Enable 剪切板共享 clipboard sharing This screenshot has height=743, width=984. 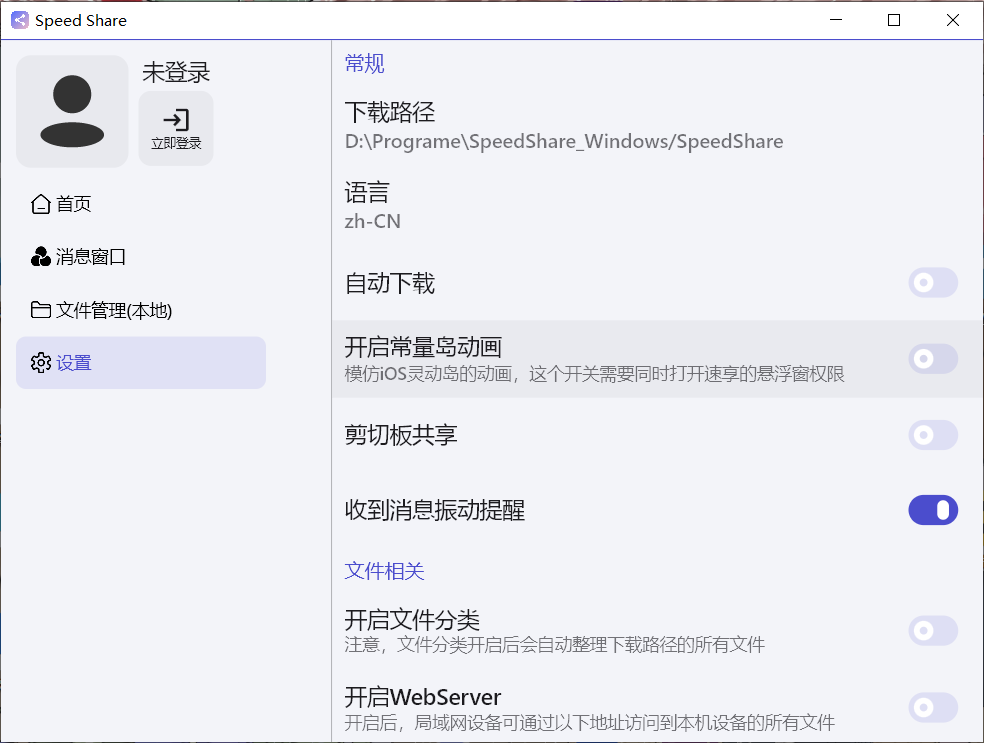coord(932,435)
